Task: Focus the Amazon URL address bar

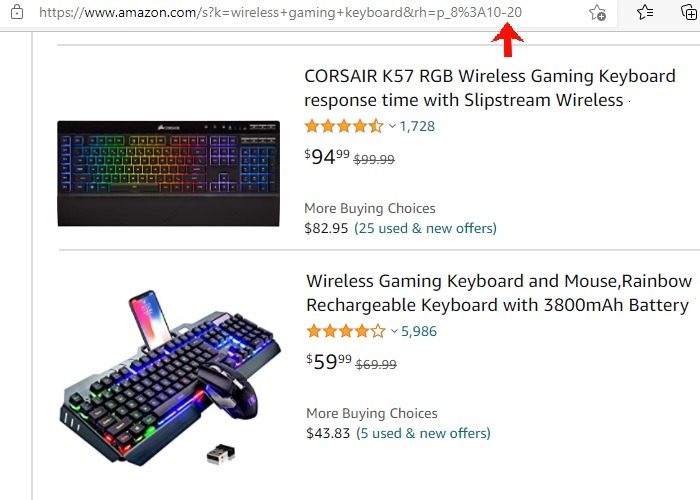Action: tap(280, 13)
